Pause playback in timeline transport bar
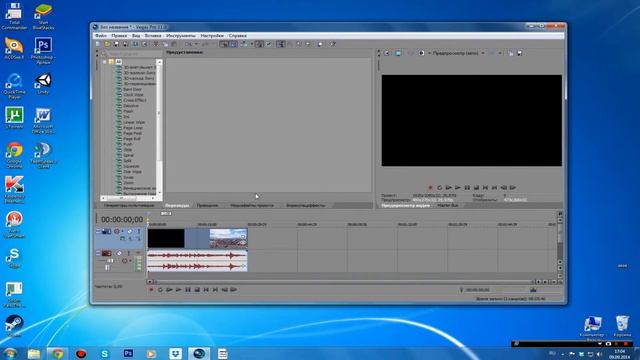The width and height of the screenshot is (640, 360). coord(188,290)
